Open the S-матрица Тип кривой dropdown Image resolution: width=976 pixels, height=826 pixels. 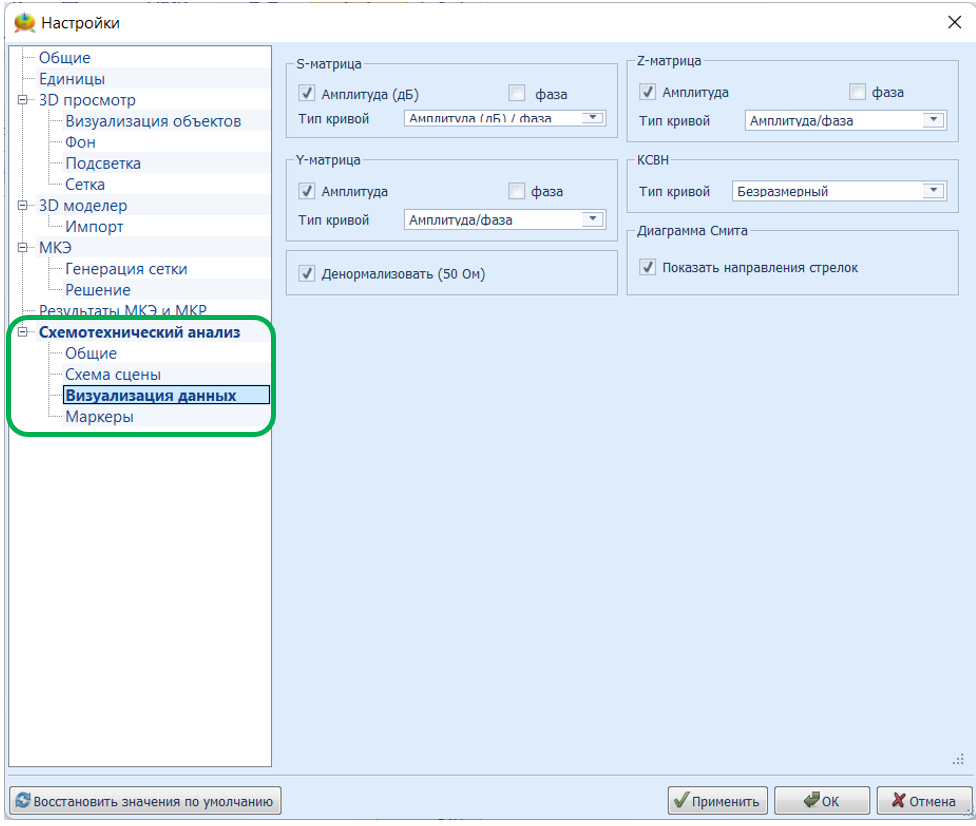tap(593, 119)
